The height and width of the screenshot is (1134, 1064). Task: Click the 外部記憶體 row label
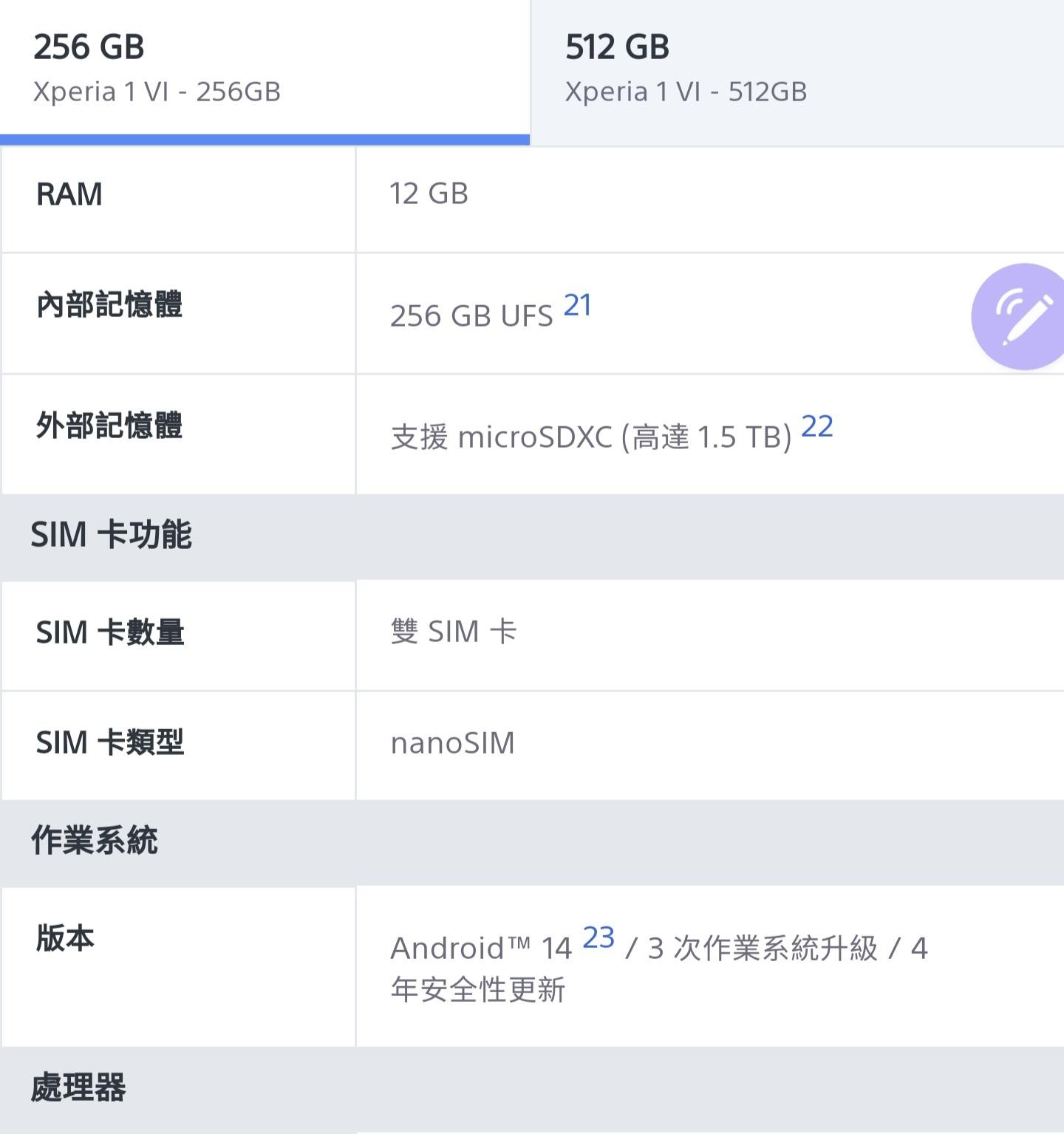click(x=109, y=426)
